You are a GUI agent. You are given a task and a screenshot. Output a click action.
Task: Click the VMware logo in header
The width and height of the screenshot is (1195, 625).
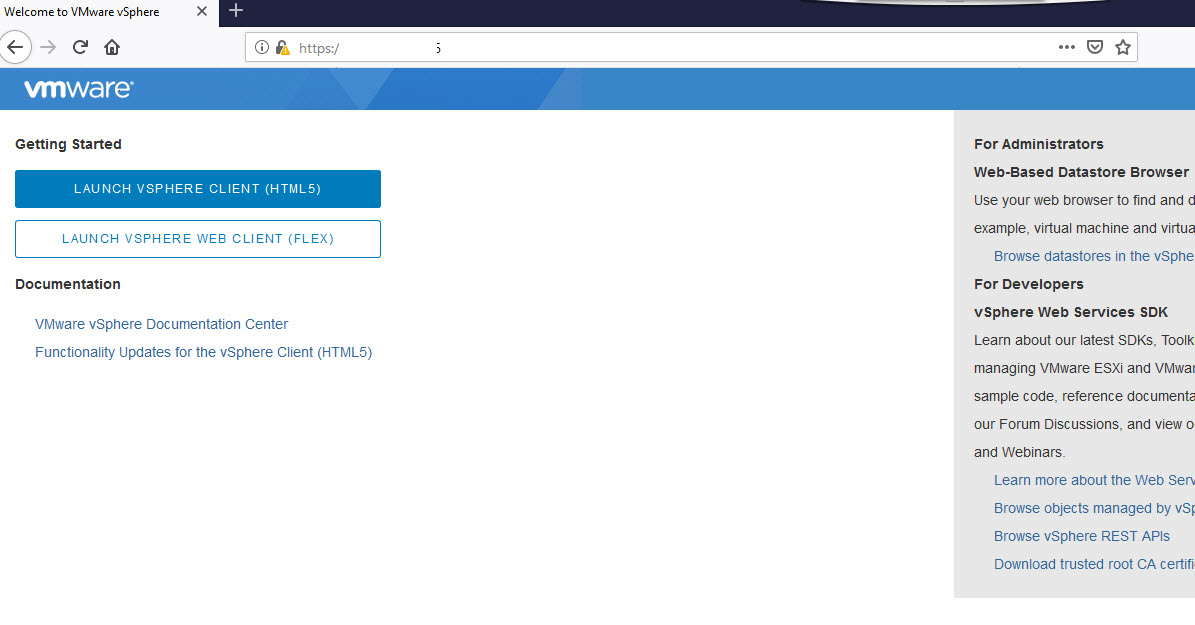(78, 89)
